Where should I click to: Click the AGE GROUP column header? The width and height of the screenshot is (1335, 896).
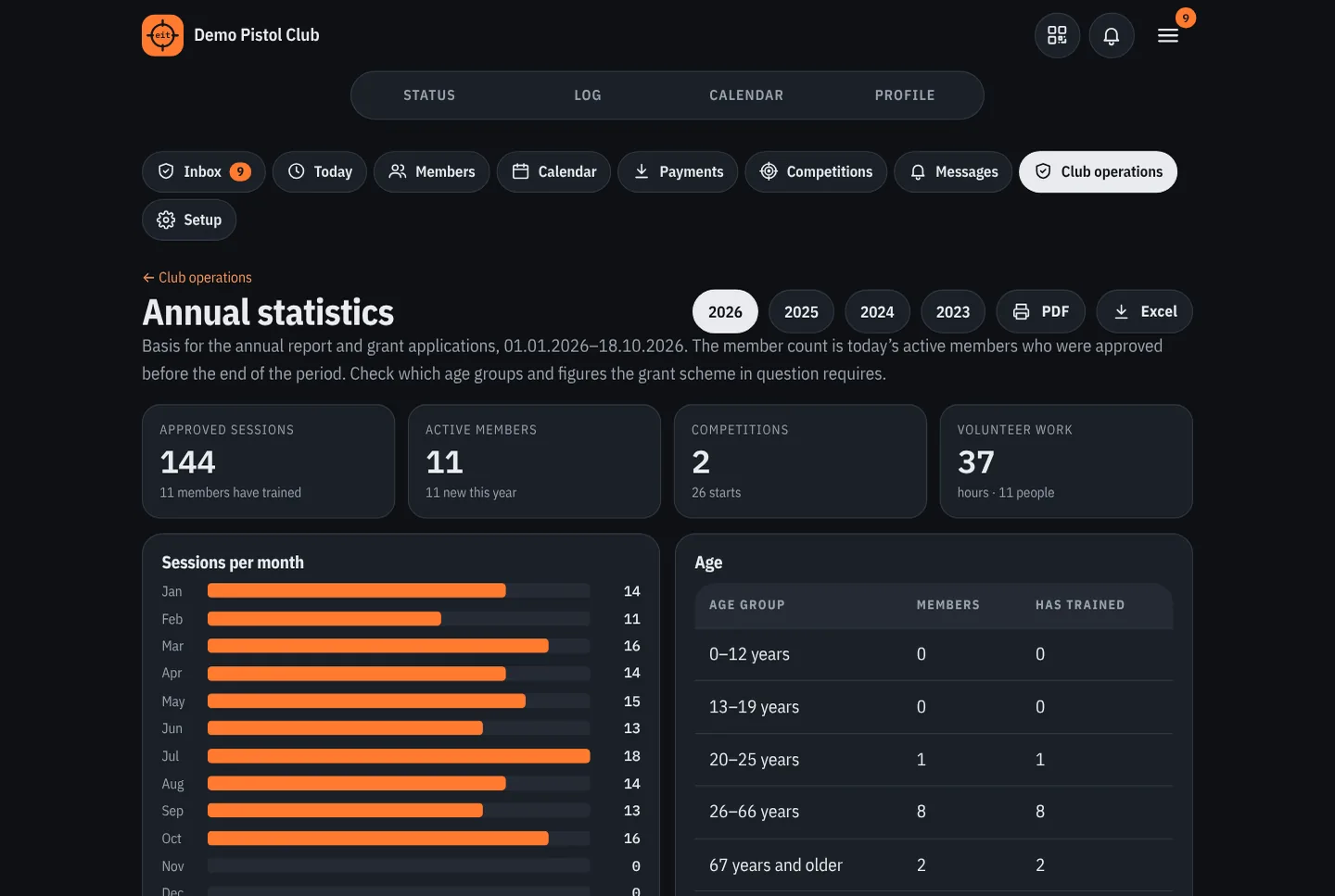click(747, 605)
